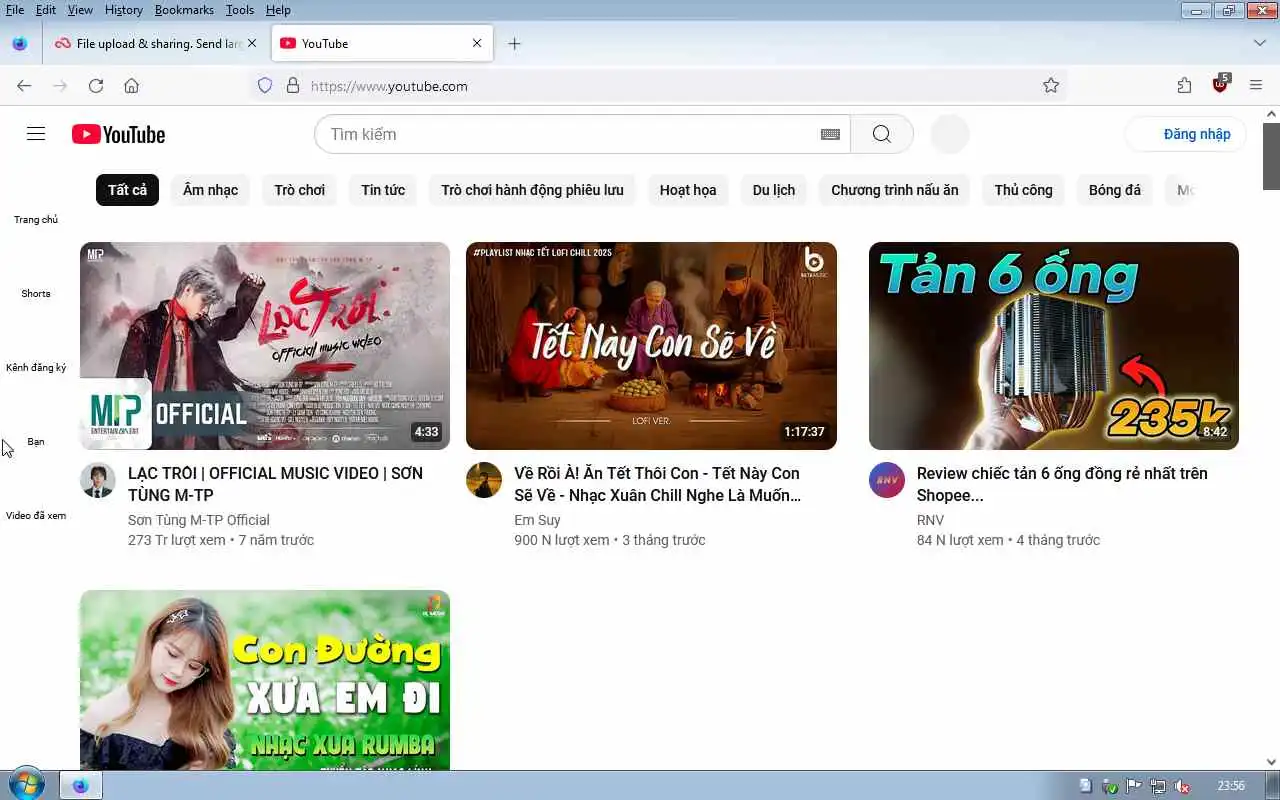This screenshot has width=1280, height=800.
Task: Open Bạn in sidebar
Action: click(x=36, y=442)
